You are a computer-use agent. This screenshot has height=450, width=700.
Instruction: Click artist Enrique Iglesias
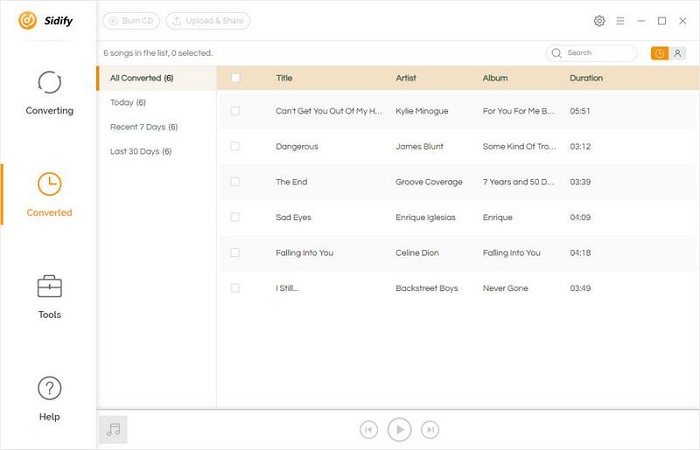425,217
